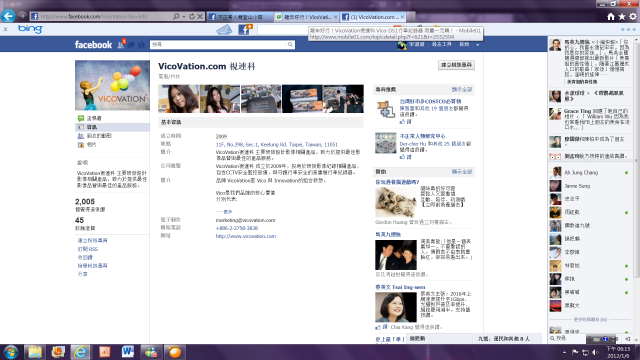
Task: Open browser Tools gear icon
Action: tap(633, 16)
